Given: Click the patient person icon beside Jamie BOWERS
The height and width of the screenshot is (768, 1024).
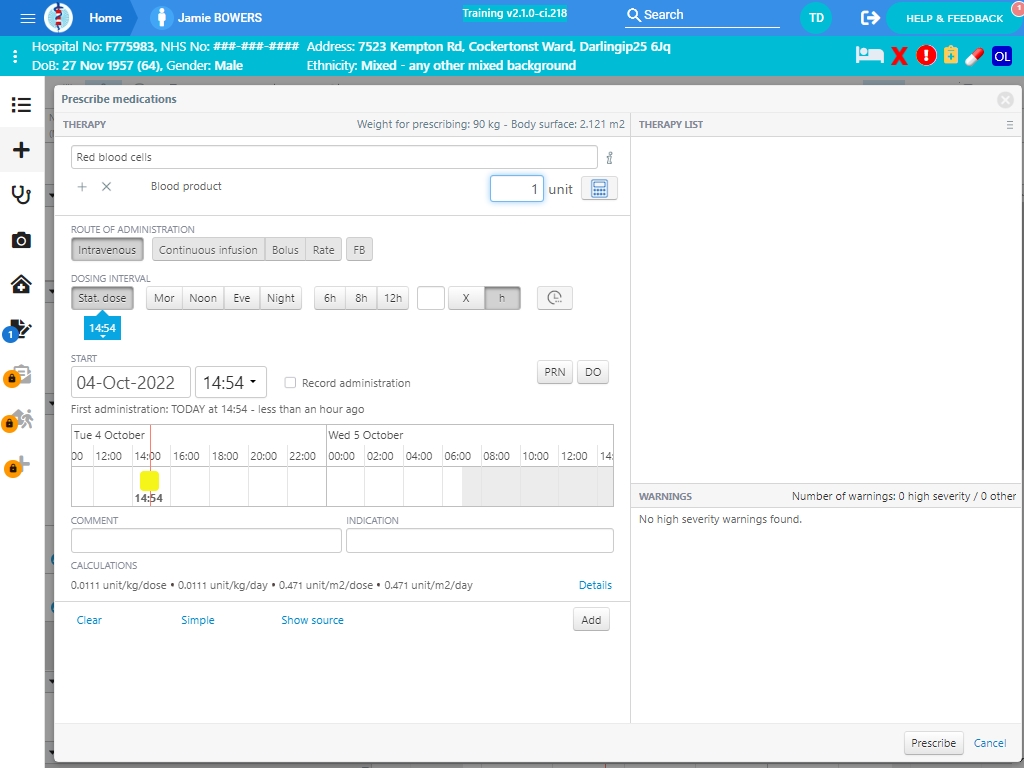Looking at the screenshot, I should click(161, 18).
